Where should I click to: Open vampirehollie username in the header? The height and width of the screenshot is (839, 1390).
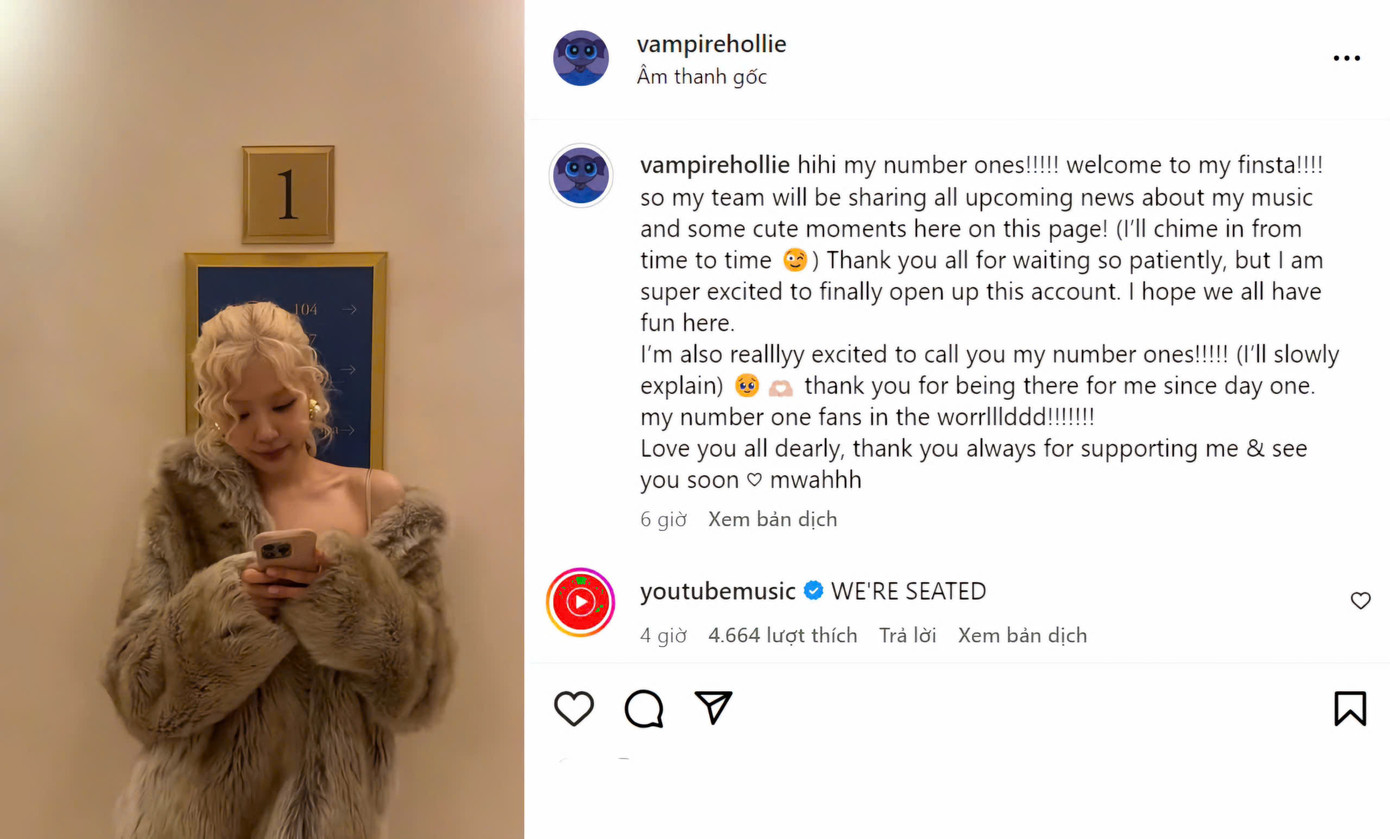[711, 44]
